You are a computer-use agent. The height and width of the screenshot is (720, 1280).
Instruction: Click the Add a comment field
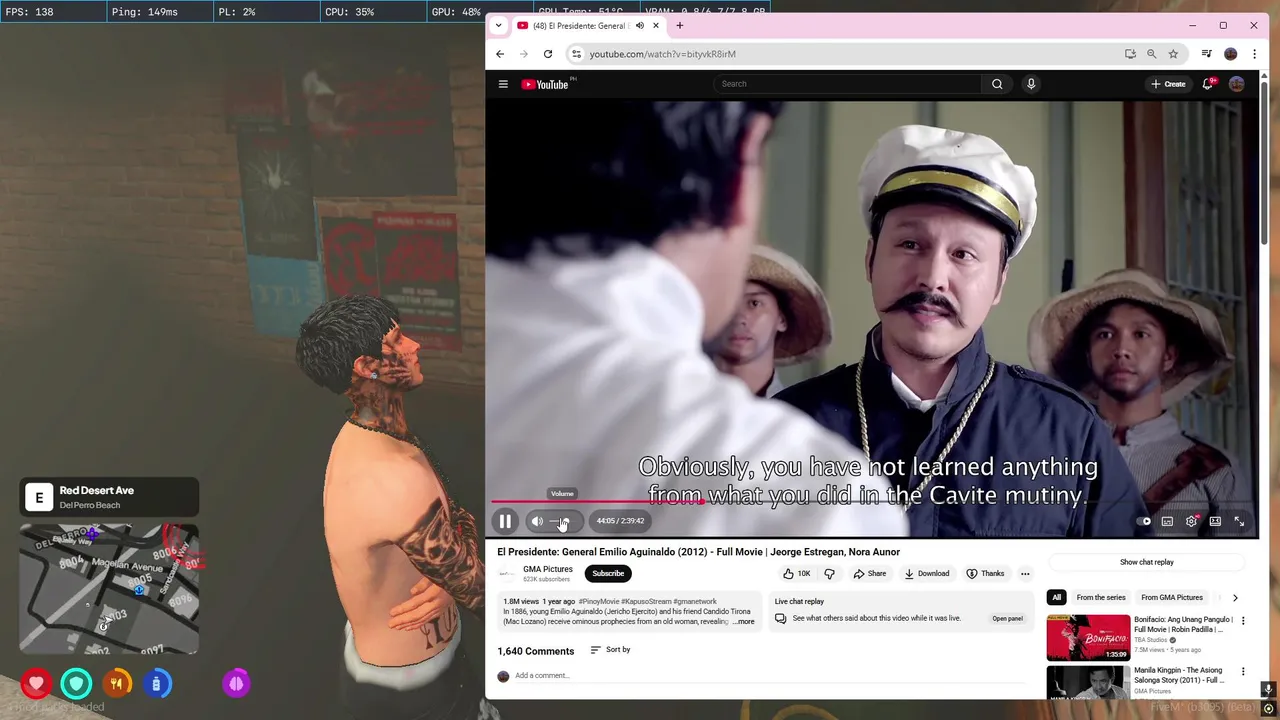770,676
